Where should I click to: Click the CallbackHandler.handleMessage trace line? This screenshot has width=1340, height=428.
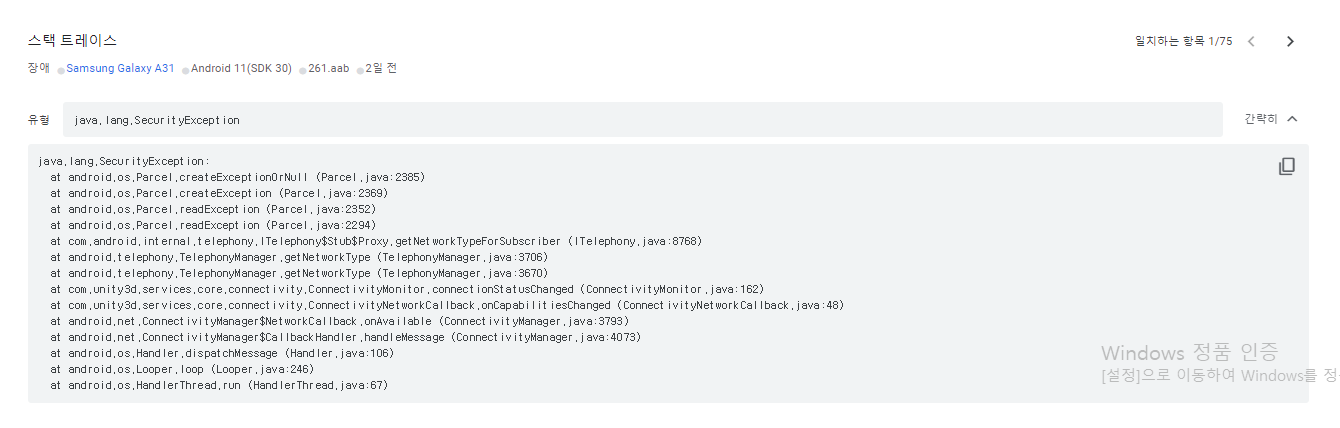[346, 337]
